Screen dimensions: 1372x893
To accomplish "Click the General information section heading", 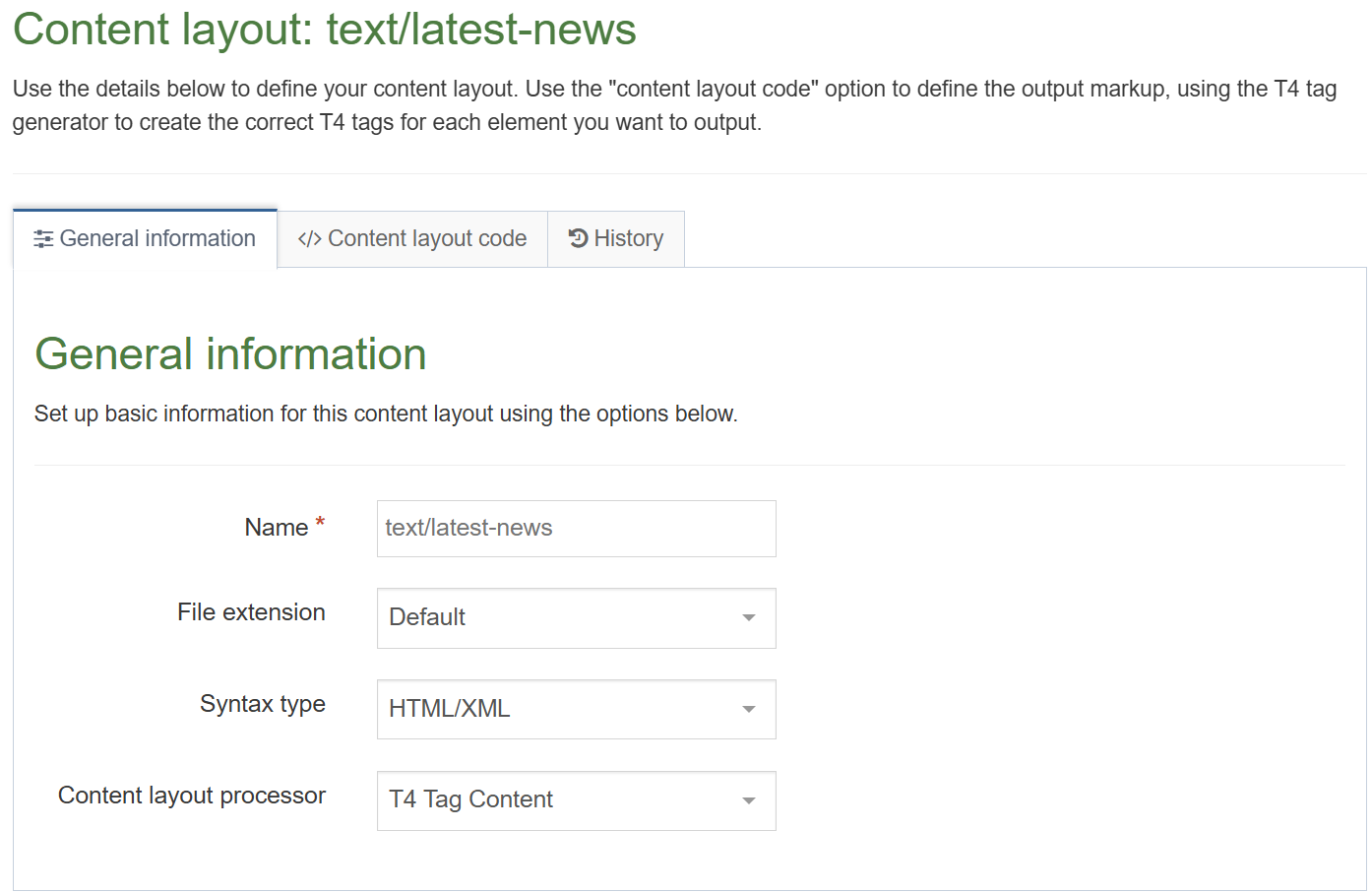I will pos(230,353).
